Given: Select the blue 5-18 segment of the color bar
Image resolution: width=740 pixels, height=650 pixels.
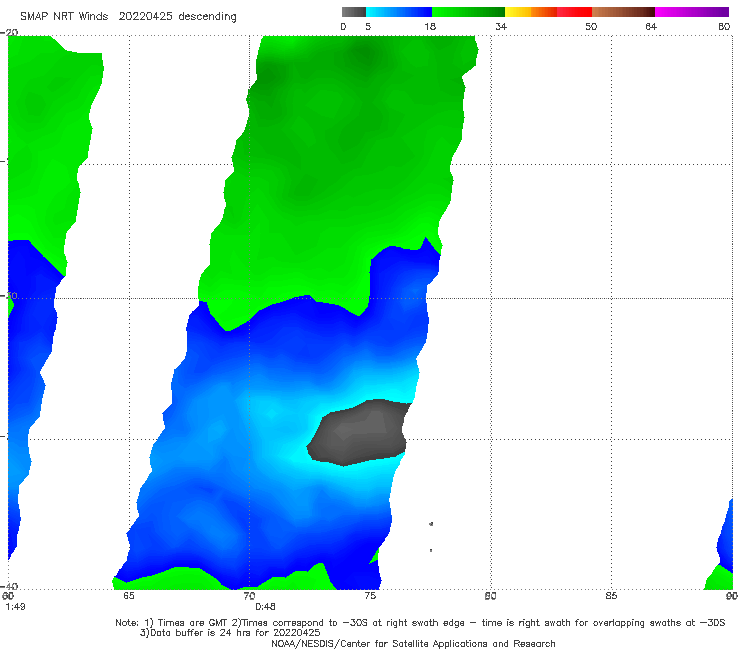Looking at the screenshot, I should [399, 12].
